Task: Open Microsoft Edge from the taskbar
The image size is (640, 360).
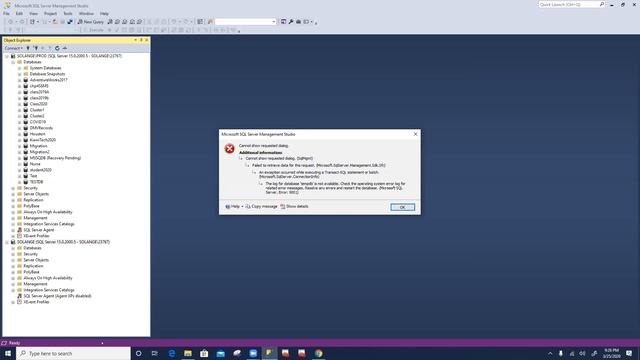Action: point(171,353)
